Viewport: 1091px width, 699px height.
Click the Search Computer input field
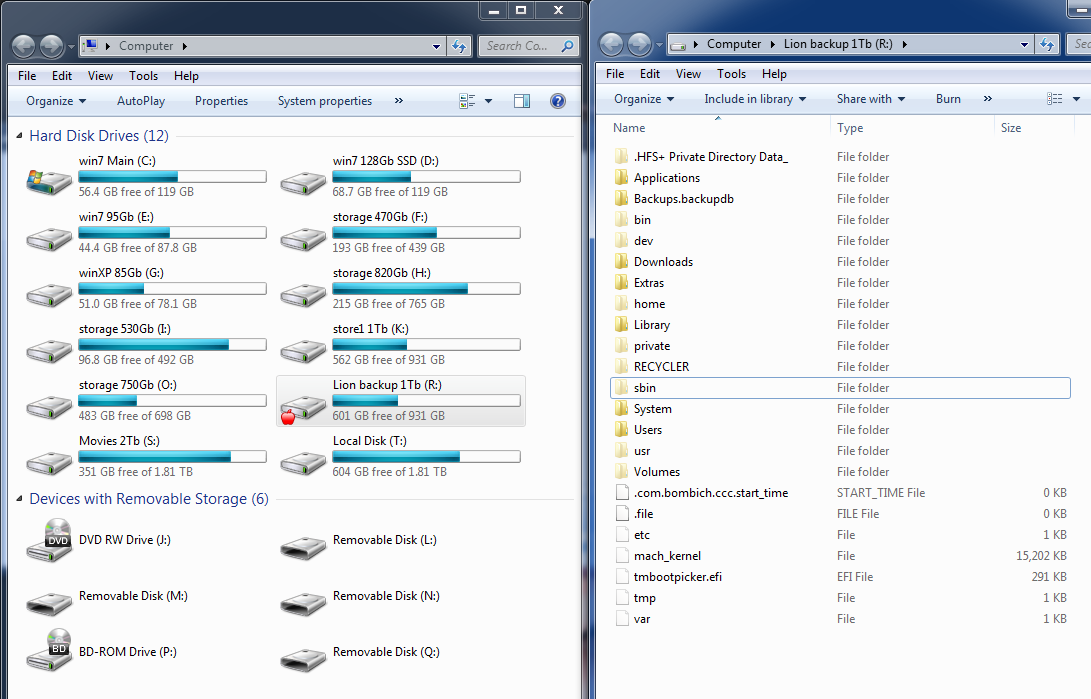click(x=529, y=46)
